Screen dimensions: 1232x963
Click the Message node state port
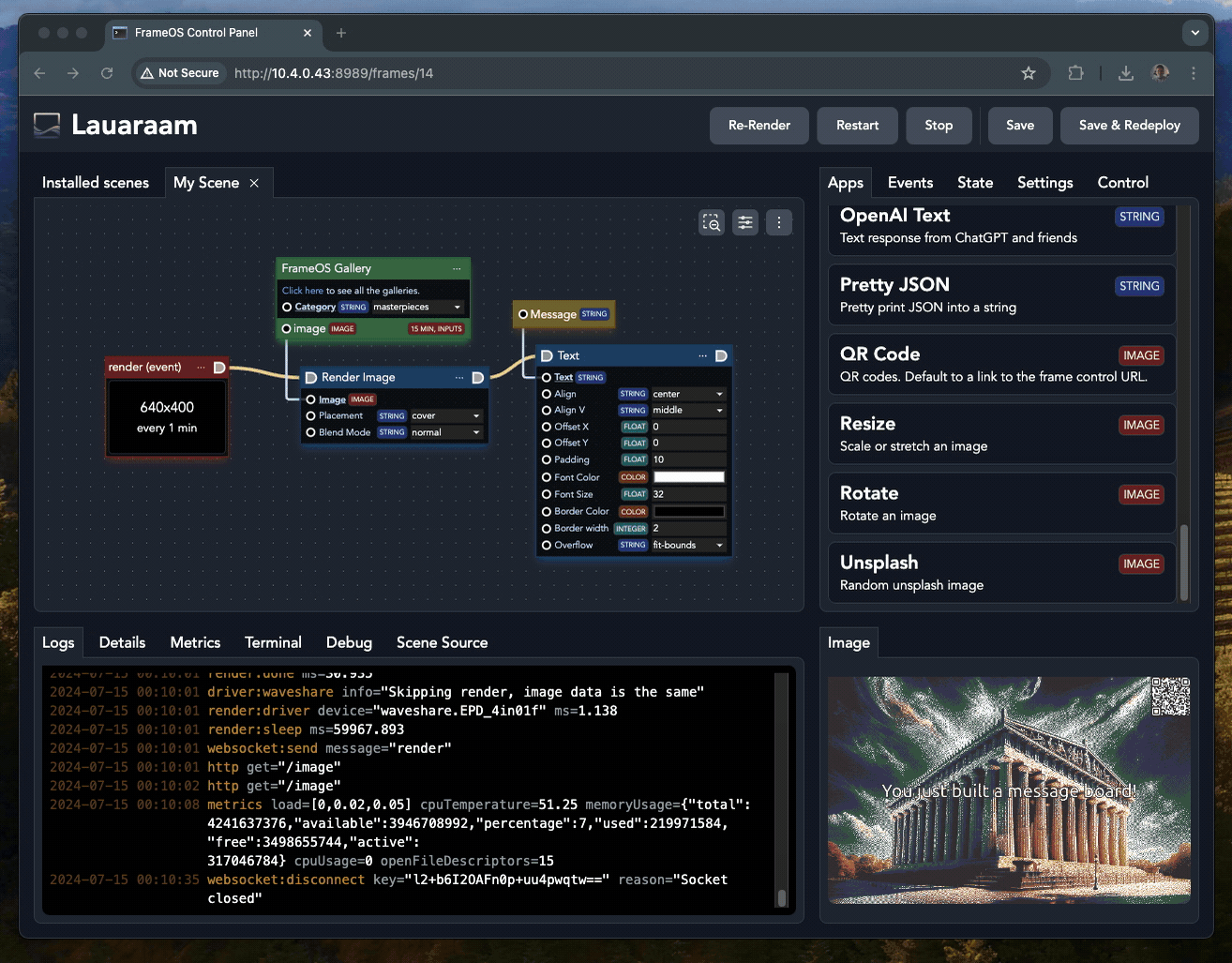click(523, 314)
